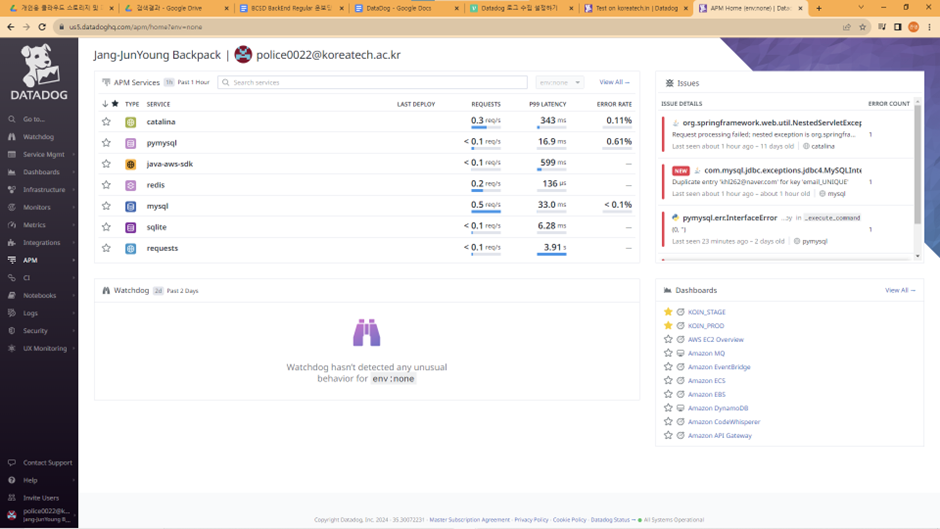
Task: Click the requests service type icon
Action: pyautogui.click(x=130, y=248)
